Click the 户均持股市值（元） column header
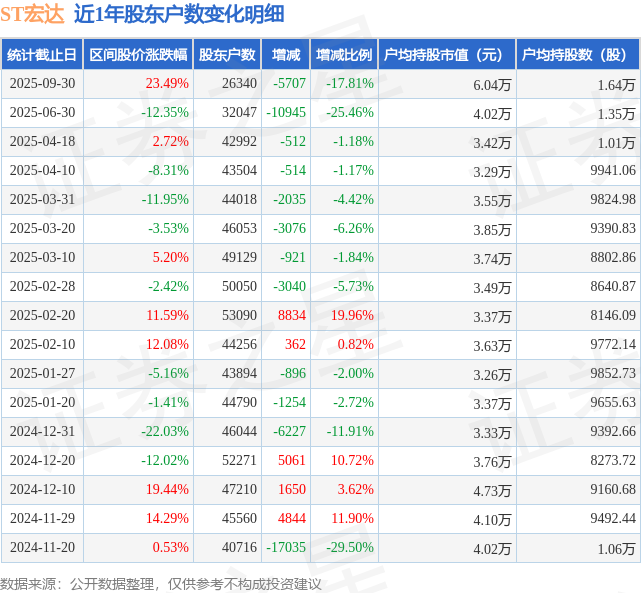Screen dimensions: 641x593 (447, 55)
